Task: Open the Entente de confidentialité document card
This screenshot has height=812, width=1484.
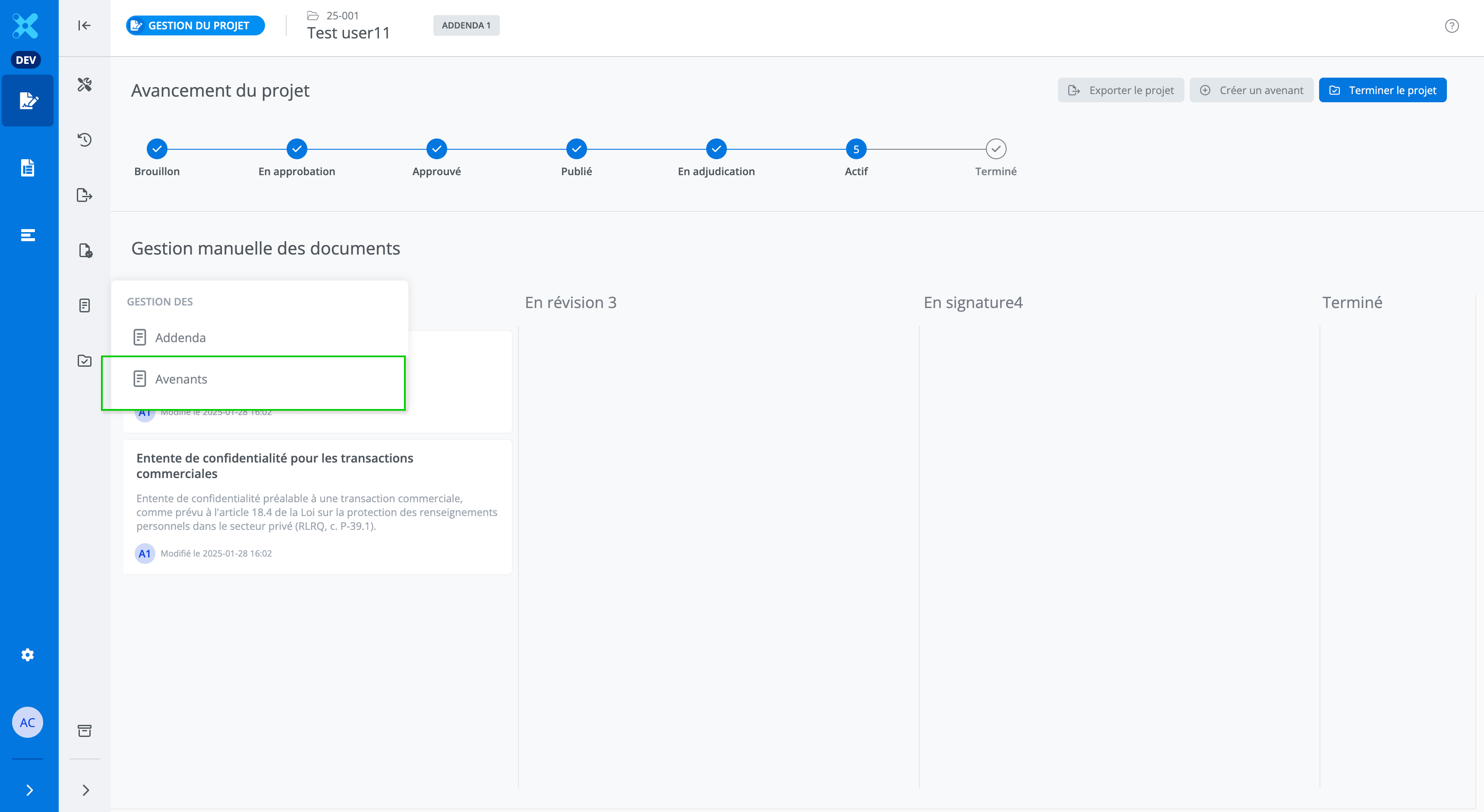Action: 317,507
